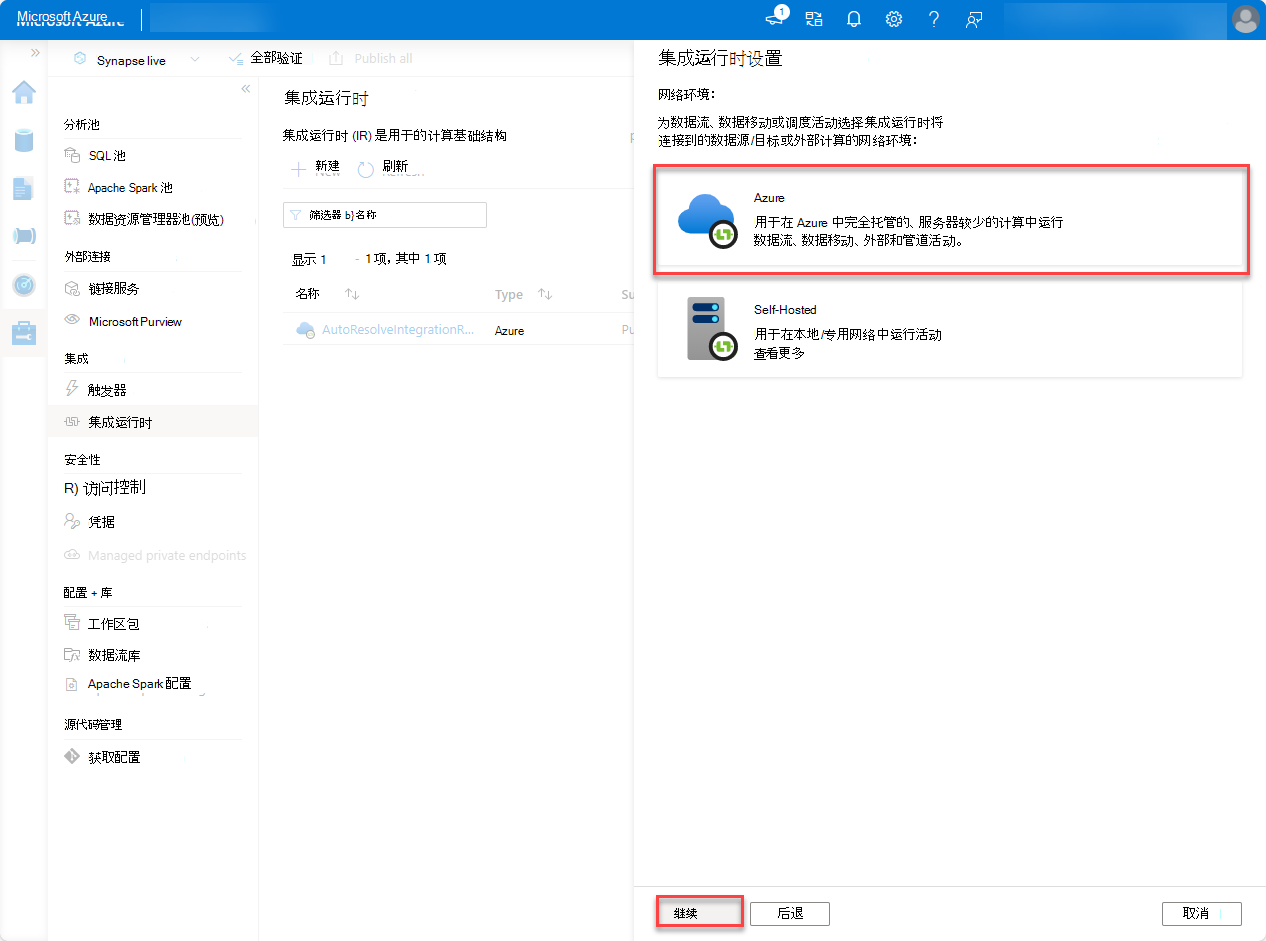Open the settings gear in header
Screen dimensions: 1266x941
pos(894,19)
